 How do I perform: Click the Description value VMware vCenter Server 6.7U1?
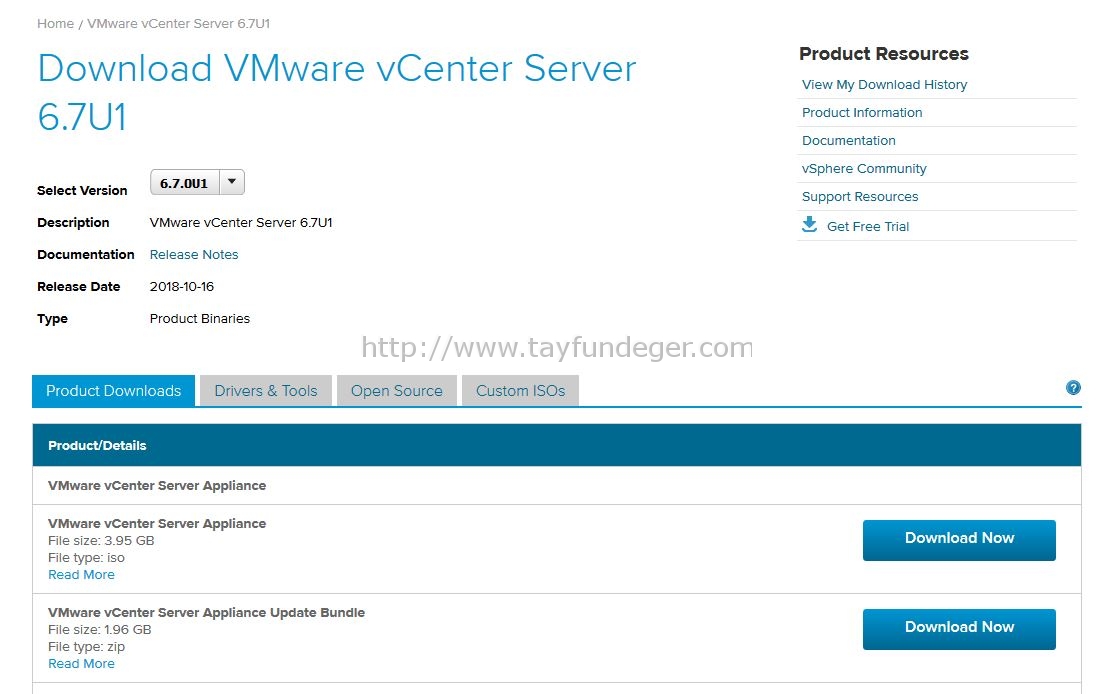tap(241, 222)
